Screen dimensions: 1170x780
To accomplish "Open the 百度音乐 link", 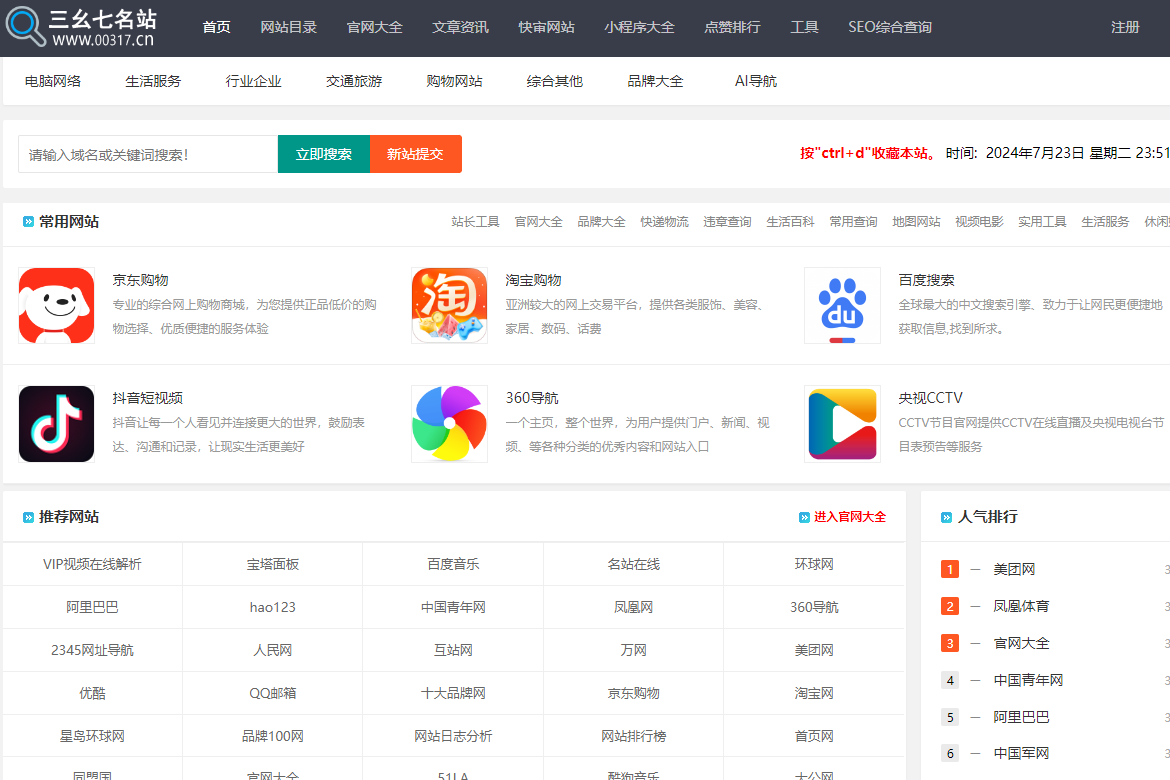I will pos(453,564).
